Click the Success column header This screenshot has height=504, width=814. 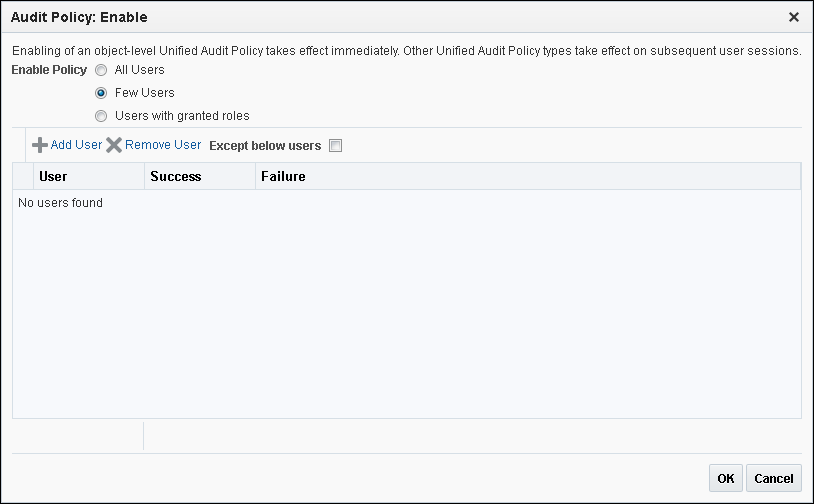pos(176,176)
